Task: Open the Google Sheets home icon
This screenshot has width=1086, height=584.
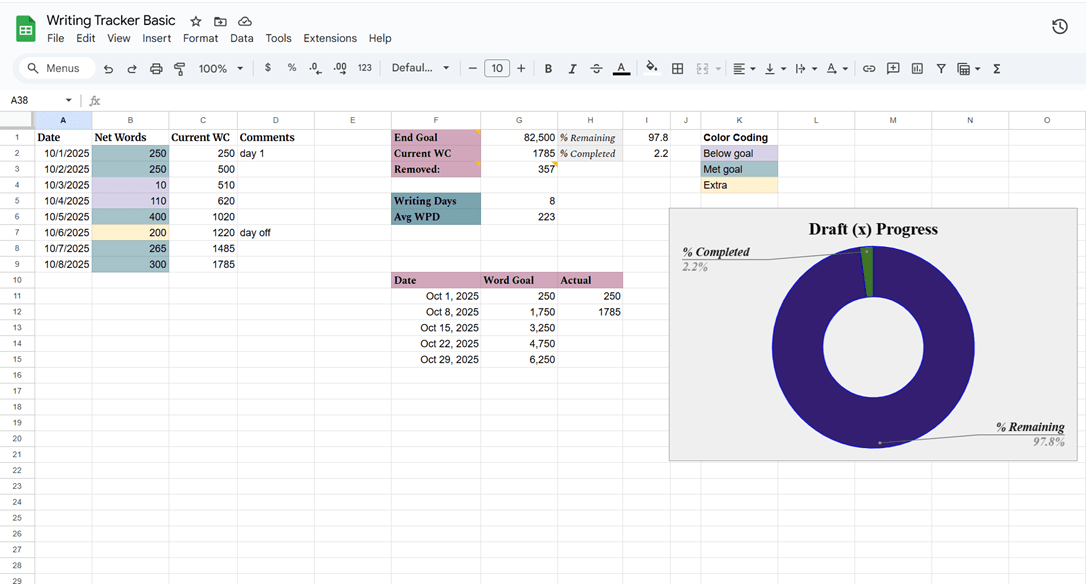Action: (26, 29)
